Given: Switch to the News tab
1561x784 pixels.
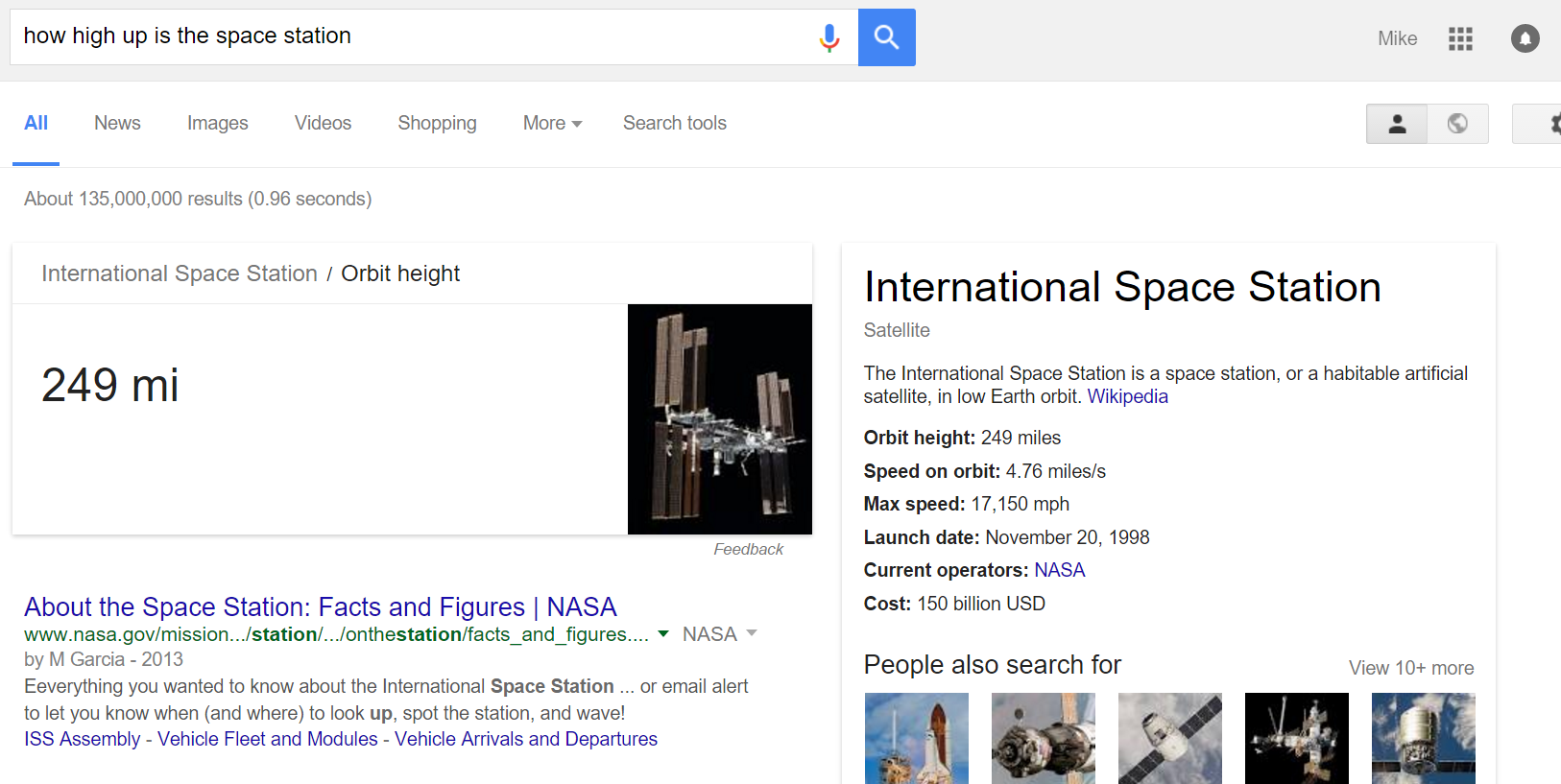Looking at the screenshot, I should click(117, 123).
